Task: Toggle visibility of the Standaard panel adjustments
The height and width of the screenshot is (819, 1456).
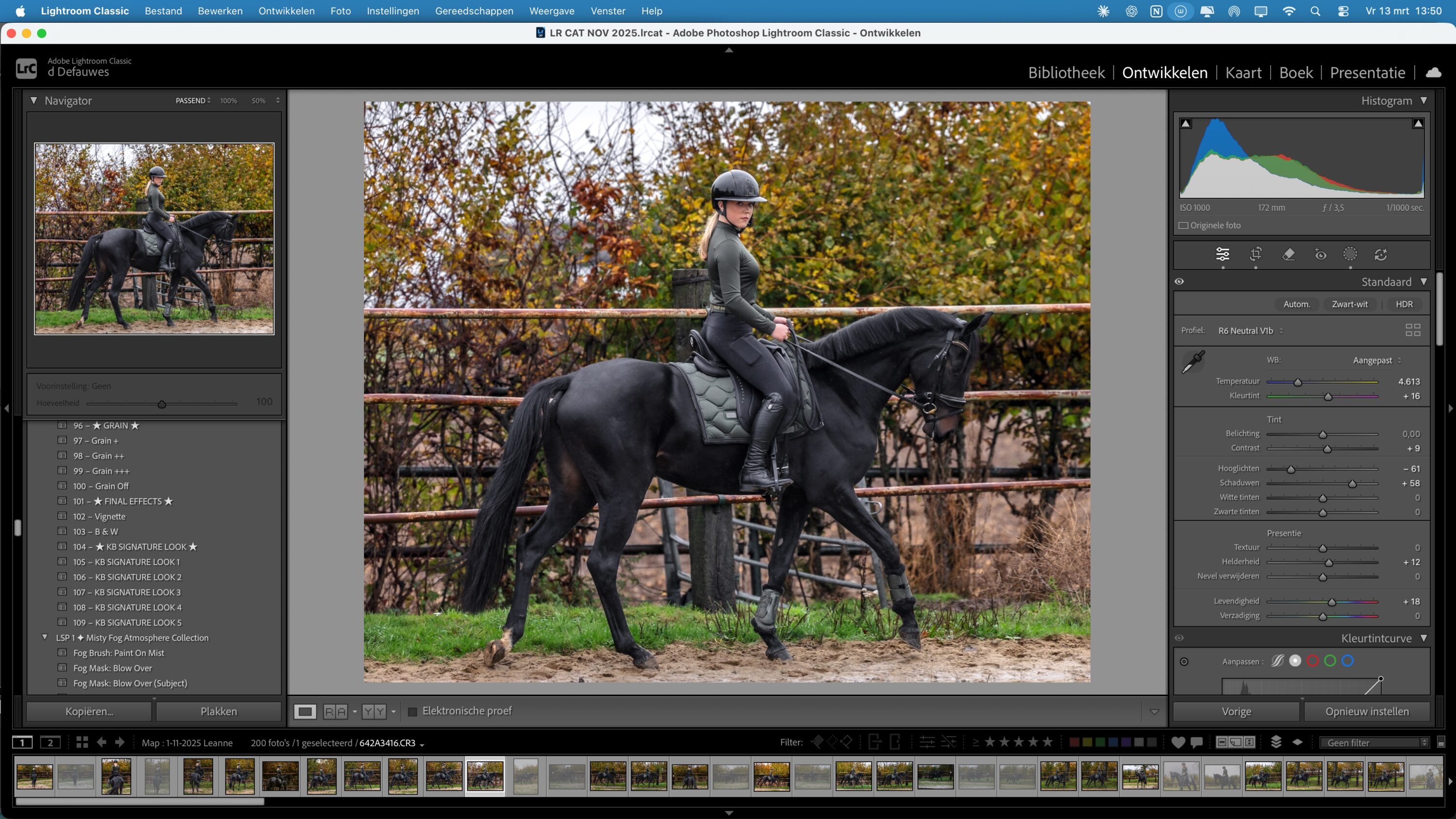Action: (x=1180, y=281)
